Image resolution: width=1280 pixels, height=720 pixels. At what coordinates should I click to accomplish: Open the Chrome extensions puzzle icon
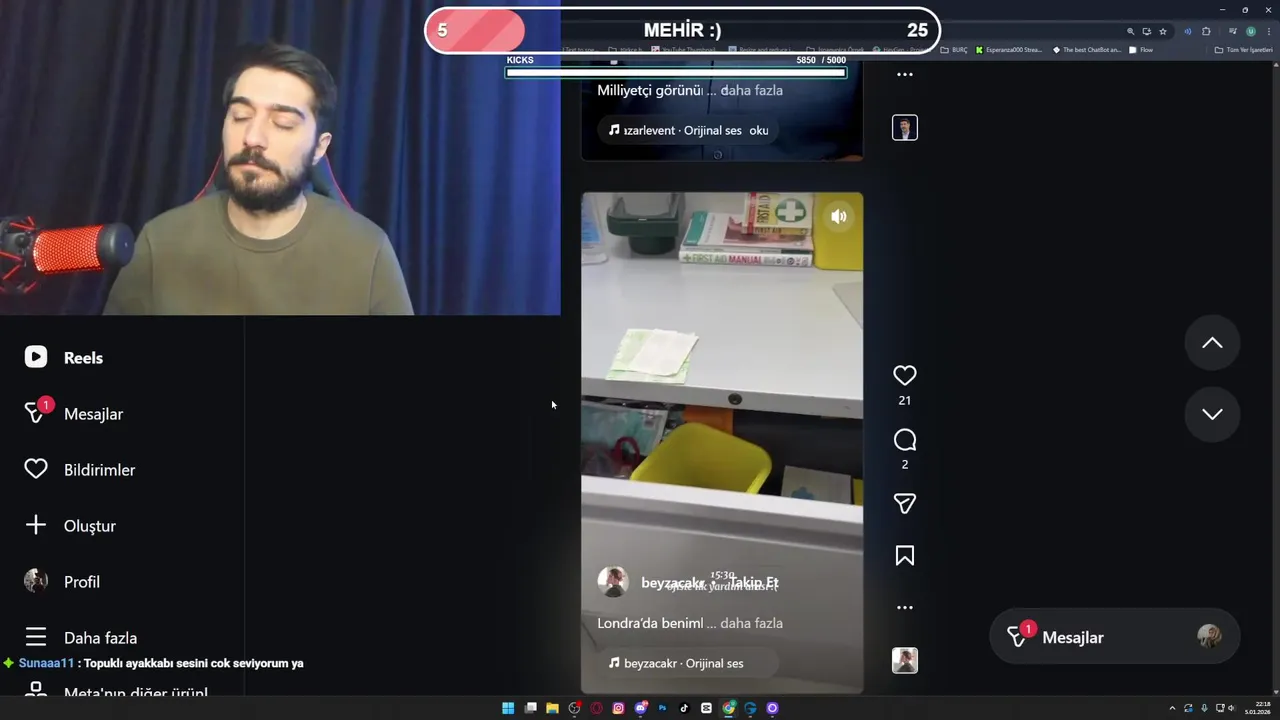pos(1206,31)
